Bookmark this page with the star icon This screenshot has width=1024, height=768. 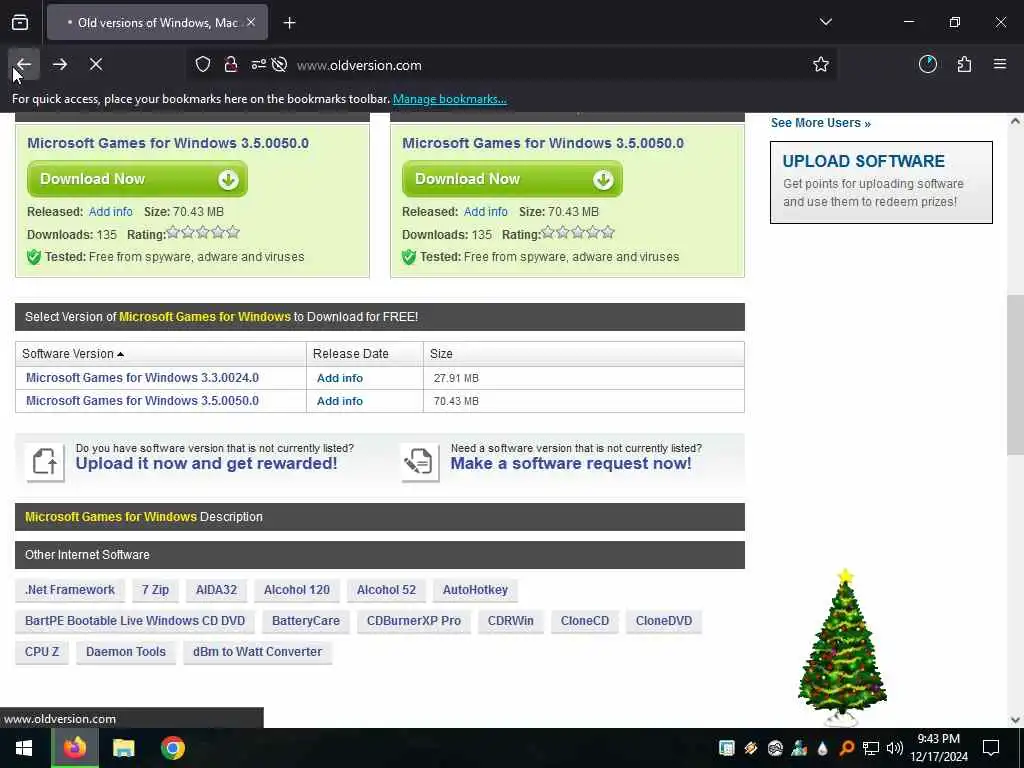(x=821, y=65)
